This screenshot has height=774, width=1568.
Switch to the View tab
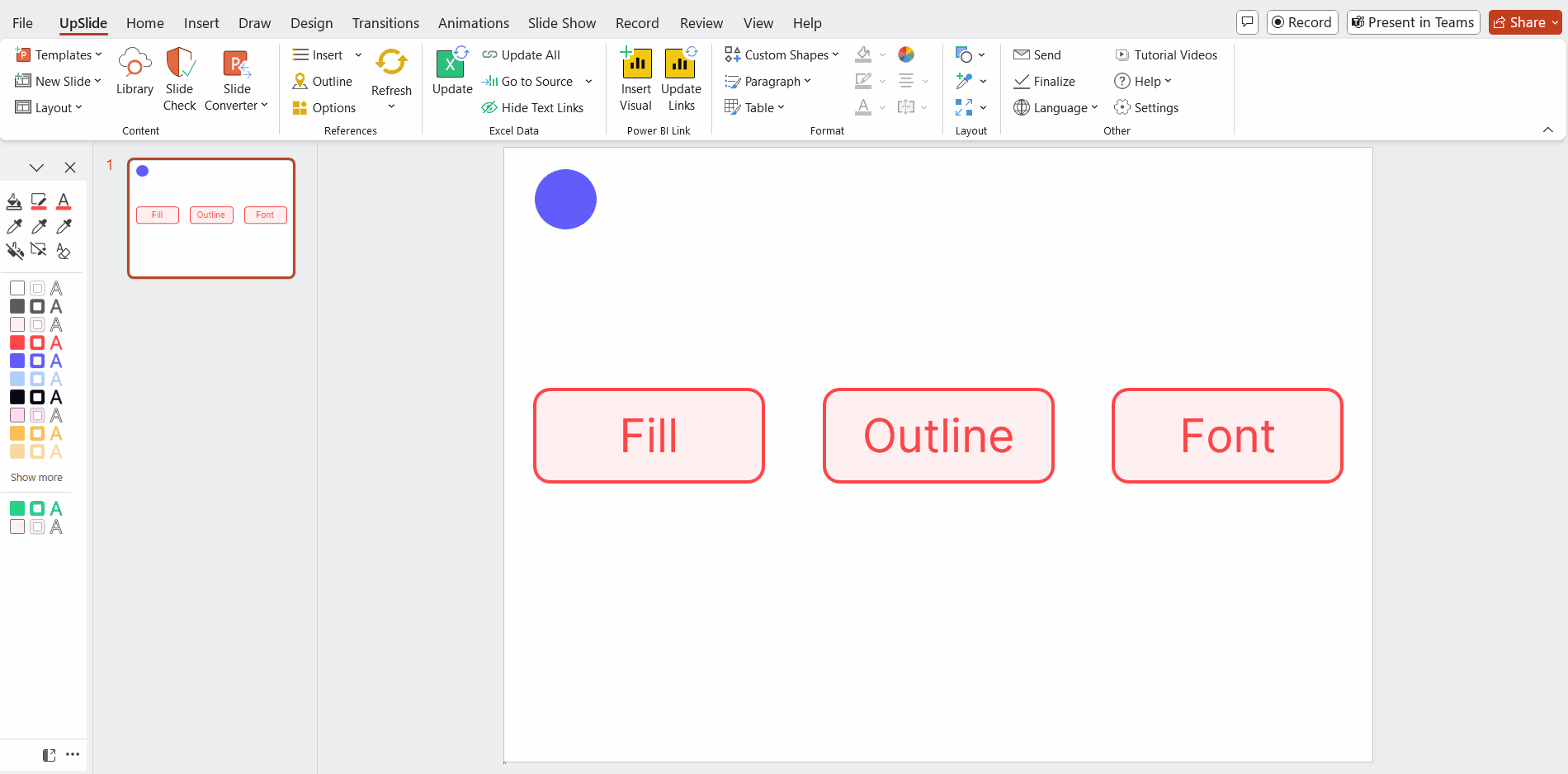(x=758, y=23)
